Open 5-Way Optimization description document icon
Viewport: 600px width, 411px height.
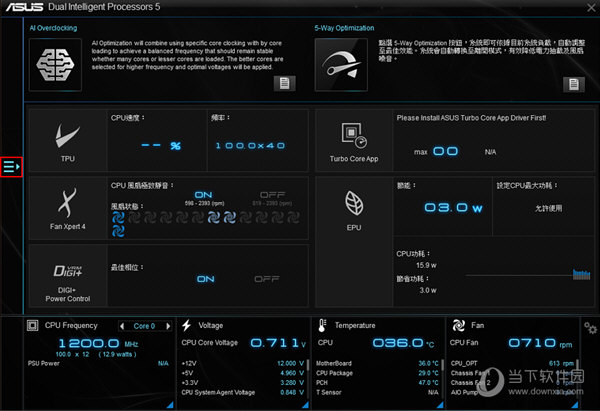coord(574,84)
